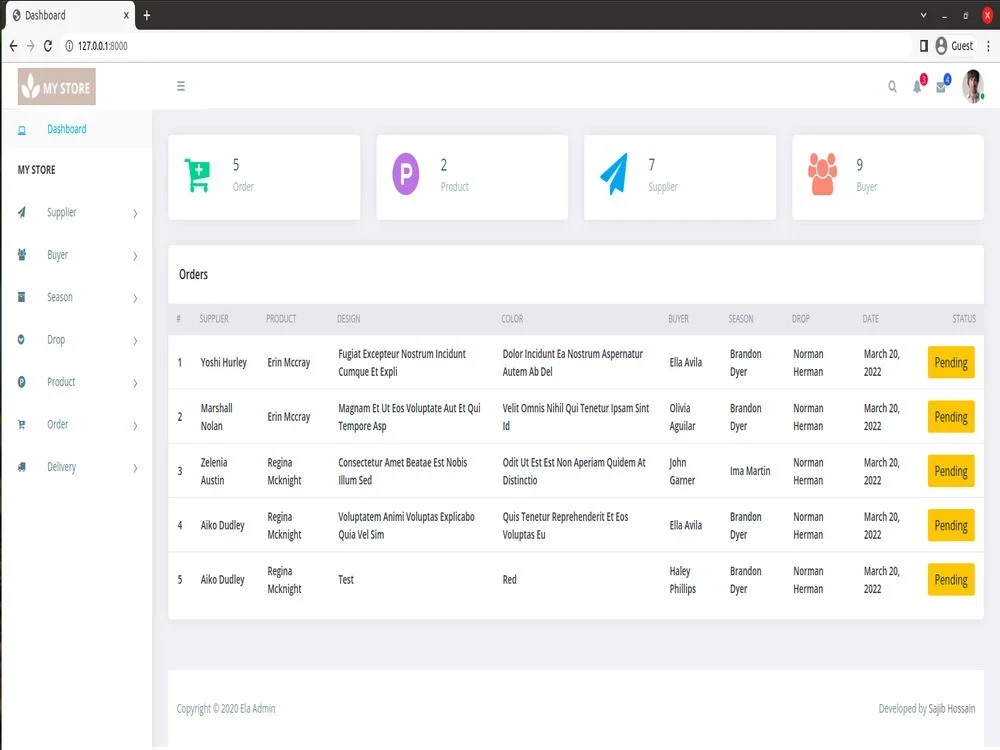Click the purple P icon on Product card
Screen dimensions: 1000x750
pyautogui.click(x=406, y=174)
